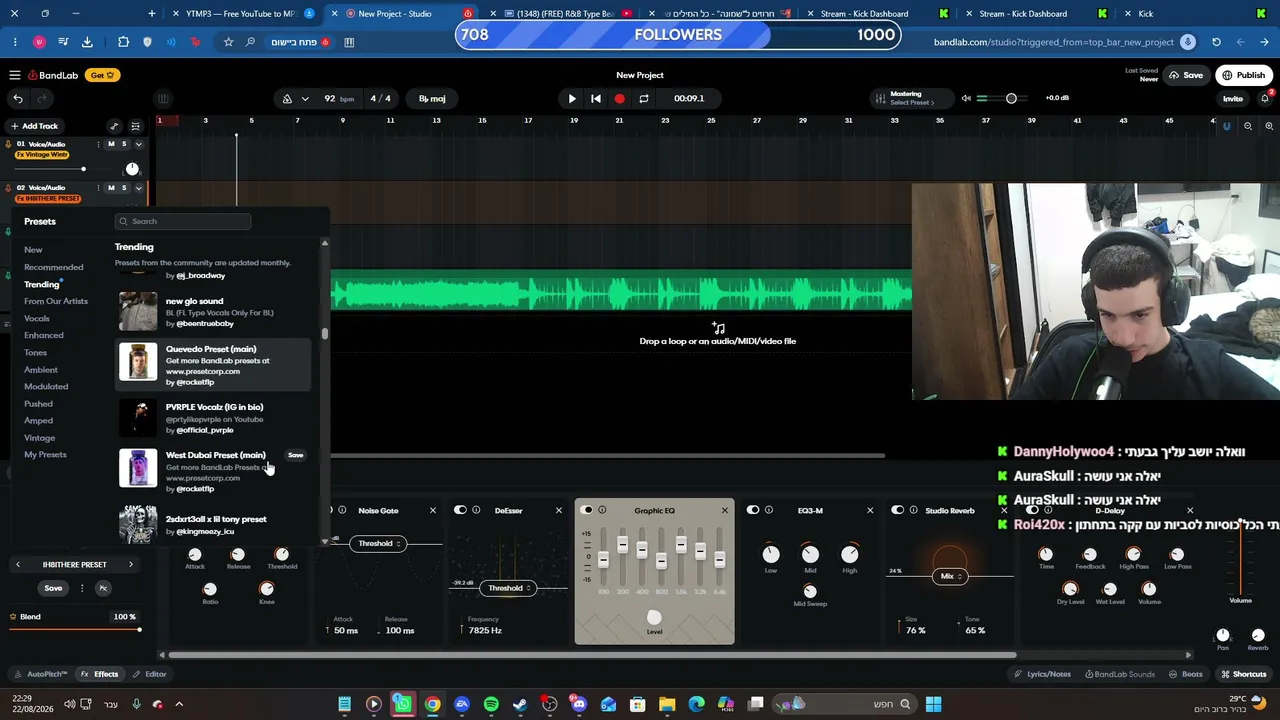Save the West Dubai Preset
The width and height of the screenshot is (1280, 720).
(296, 455)
